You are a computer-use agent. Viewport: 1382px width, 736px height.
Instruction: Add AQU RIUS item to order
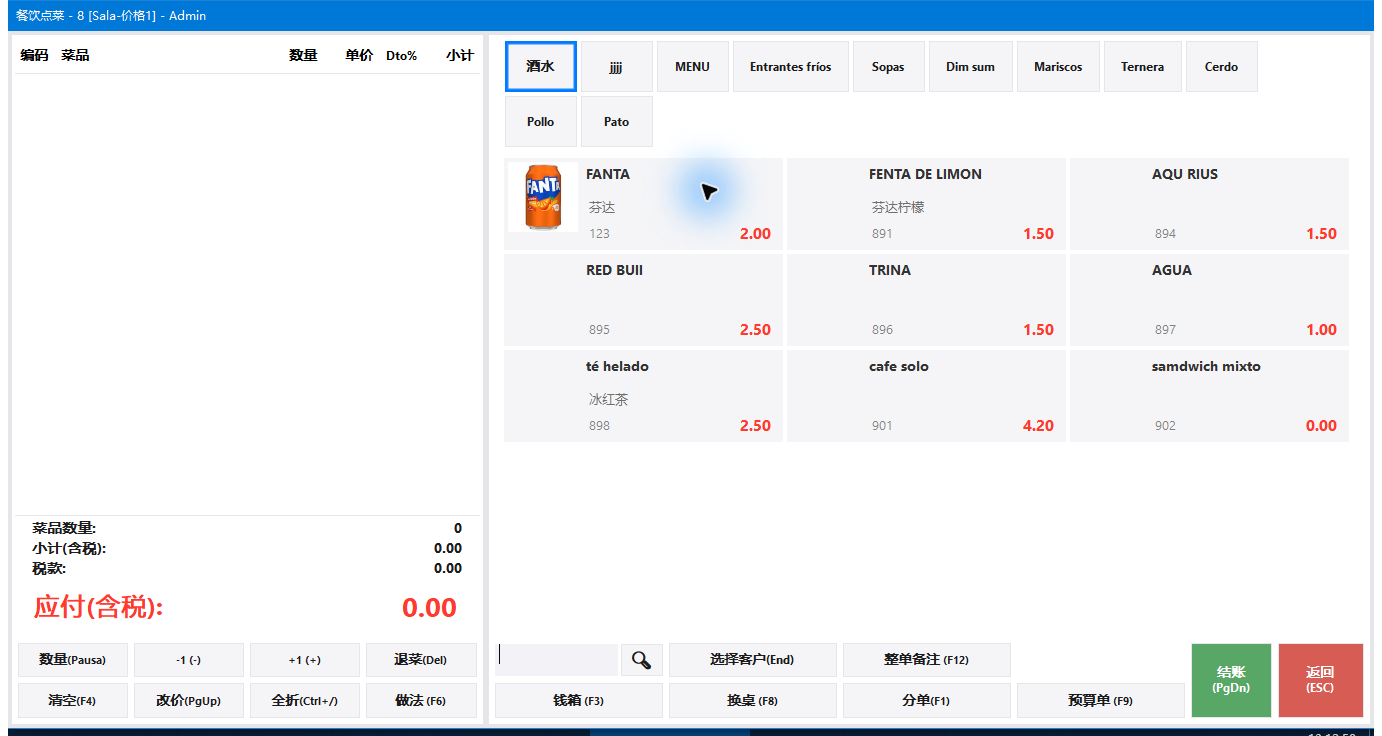(1209, 204)
